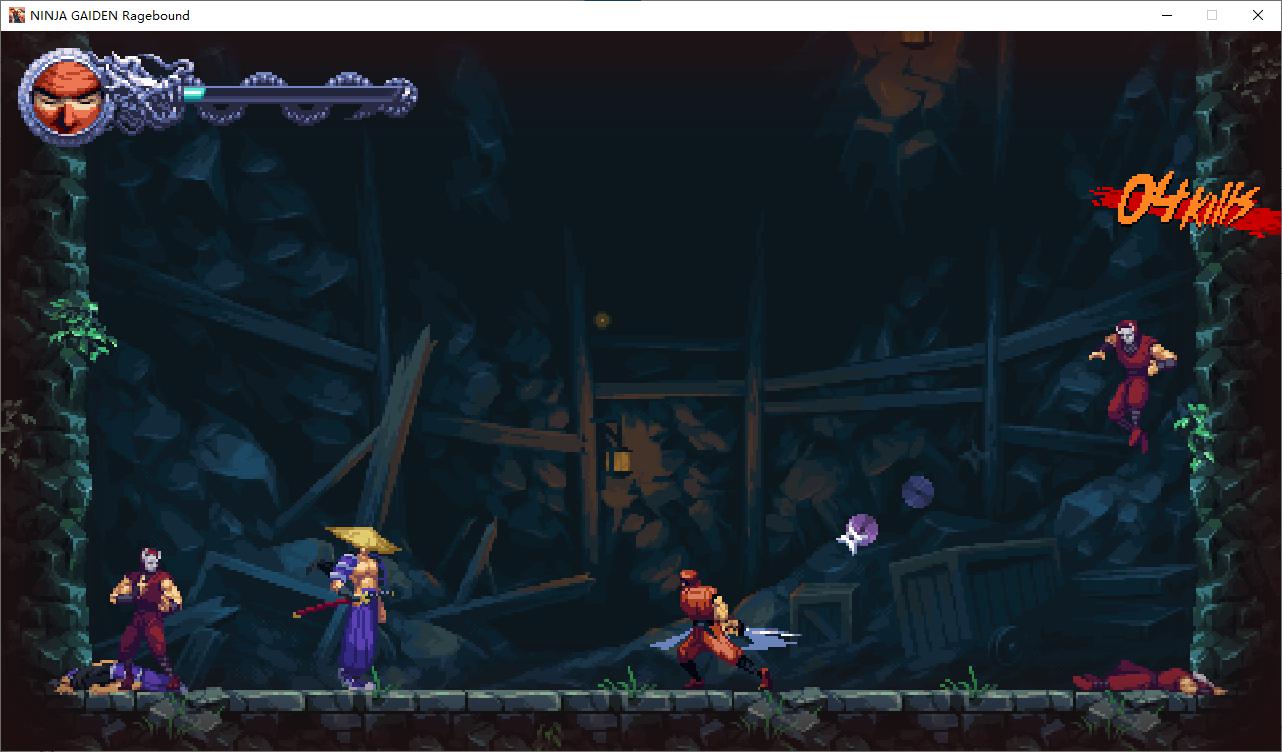1282x752 pixels.
Task: Minimize the game window
Action: [1166, 15]
